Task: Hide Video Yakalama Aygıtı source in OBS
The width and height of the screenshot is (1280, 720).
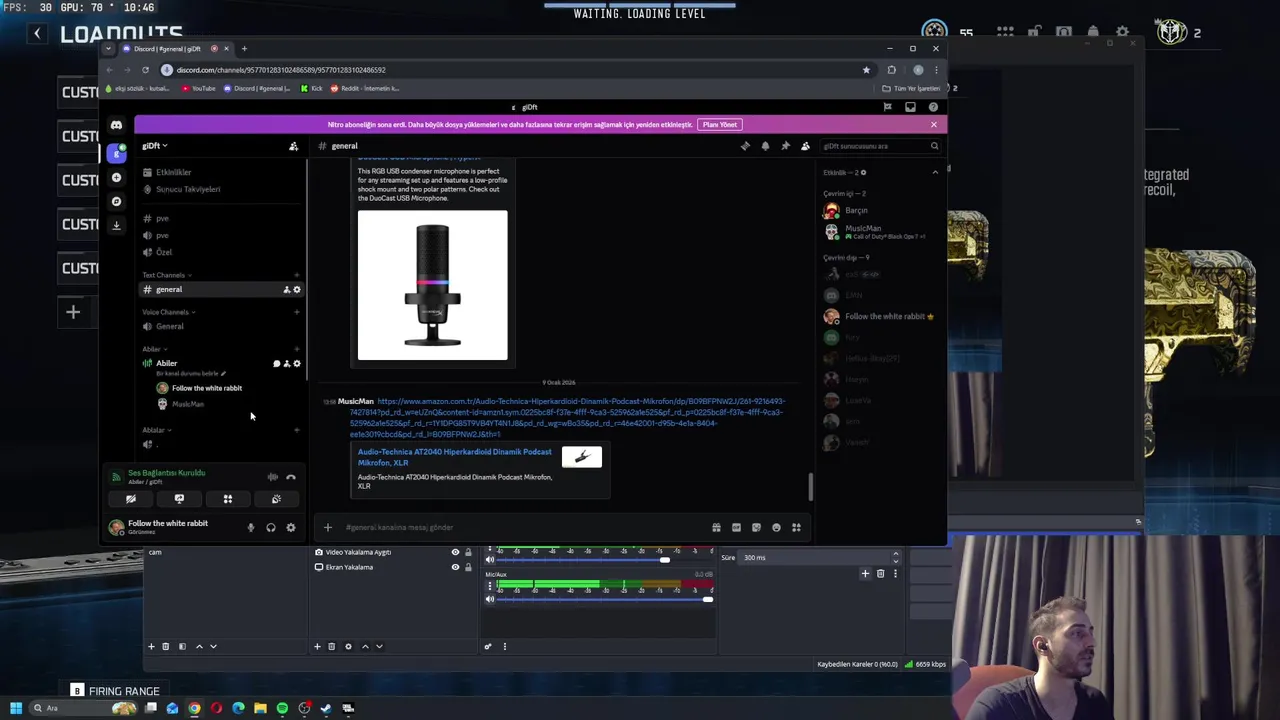Action: [455, 552]
